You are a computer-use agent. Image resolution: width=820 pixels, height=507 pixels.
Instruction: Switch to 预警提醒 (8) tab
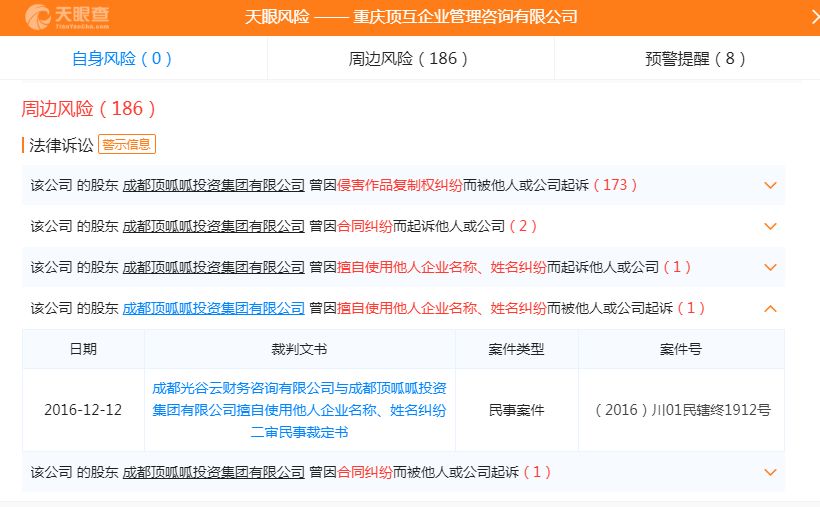[x=695, y=58]
